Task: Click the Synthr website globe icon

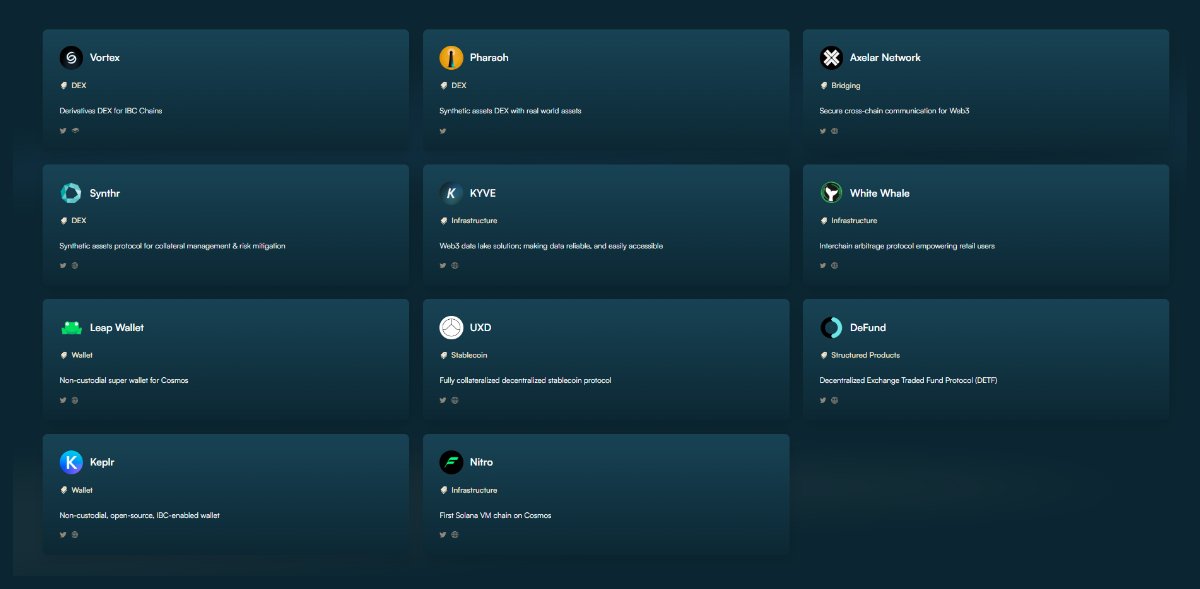Action: [75, 266]
